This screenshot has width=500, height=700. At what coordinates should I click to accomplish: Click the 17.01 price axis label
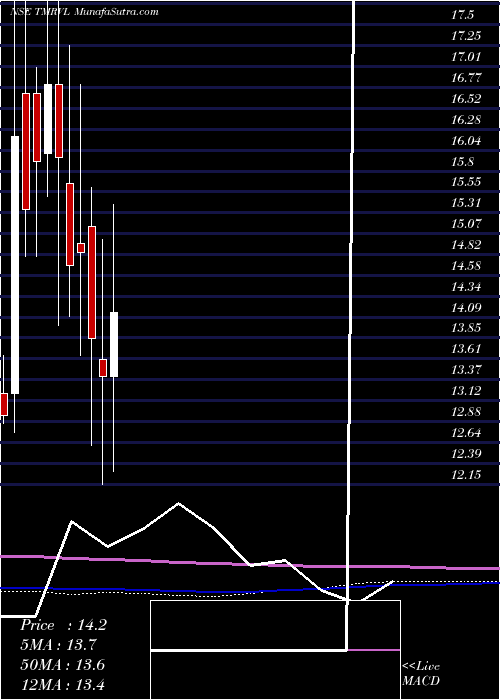pos(466,57)
